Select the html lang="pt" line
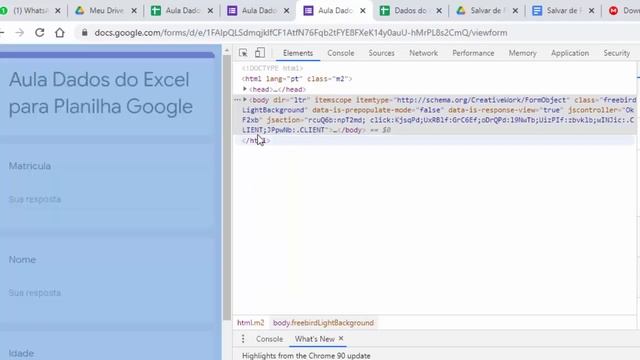The image size is (640, 360). pos(297,79)
